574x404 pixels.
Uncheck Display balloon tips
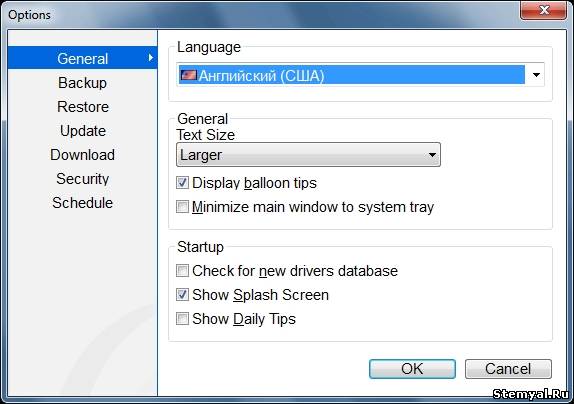182,183
